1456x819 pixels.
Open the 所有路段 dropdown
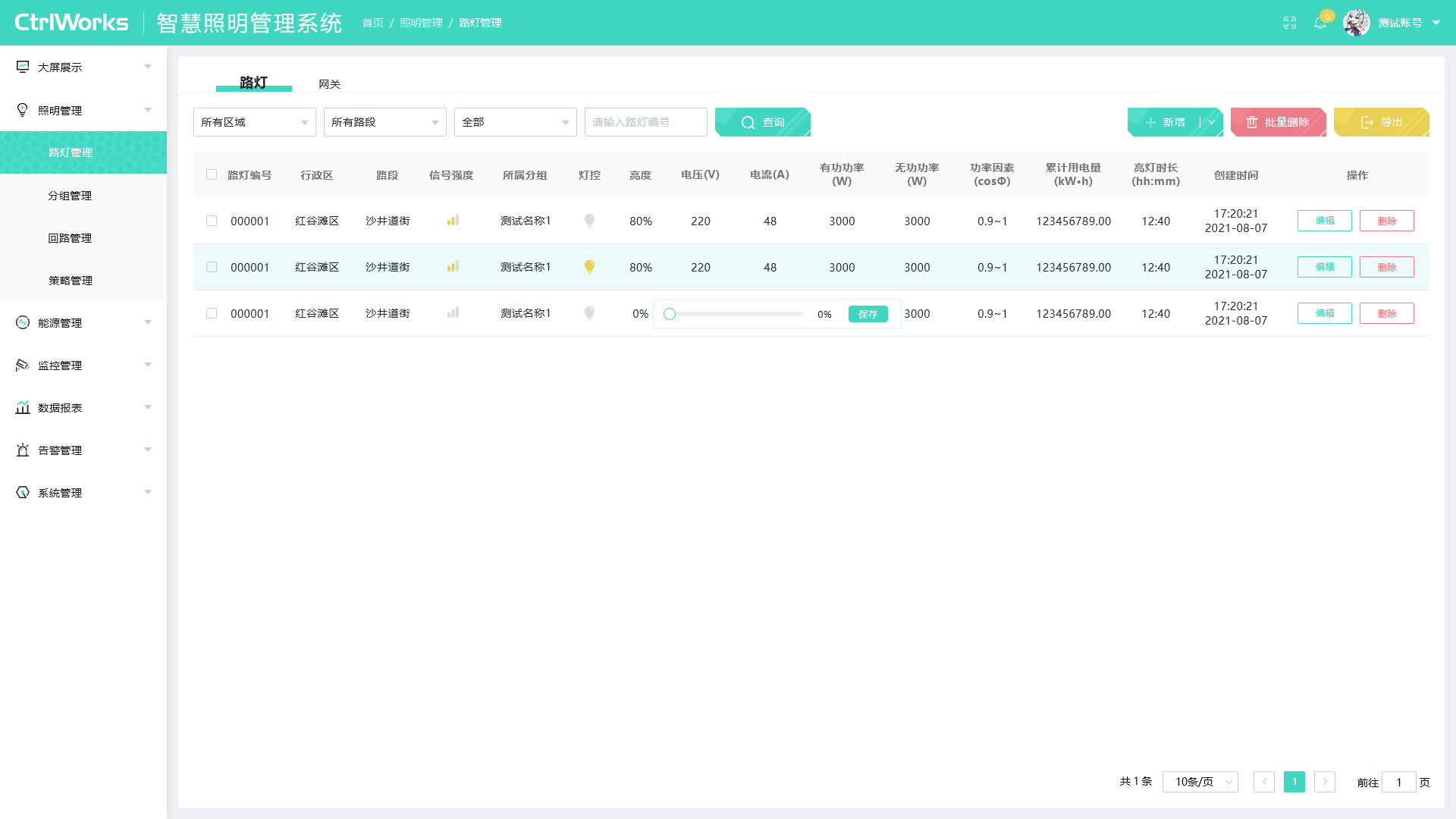click(385, 122)
